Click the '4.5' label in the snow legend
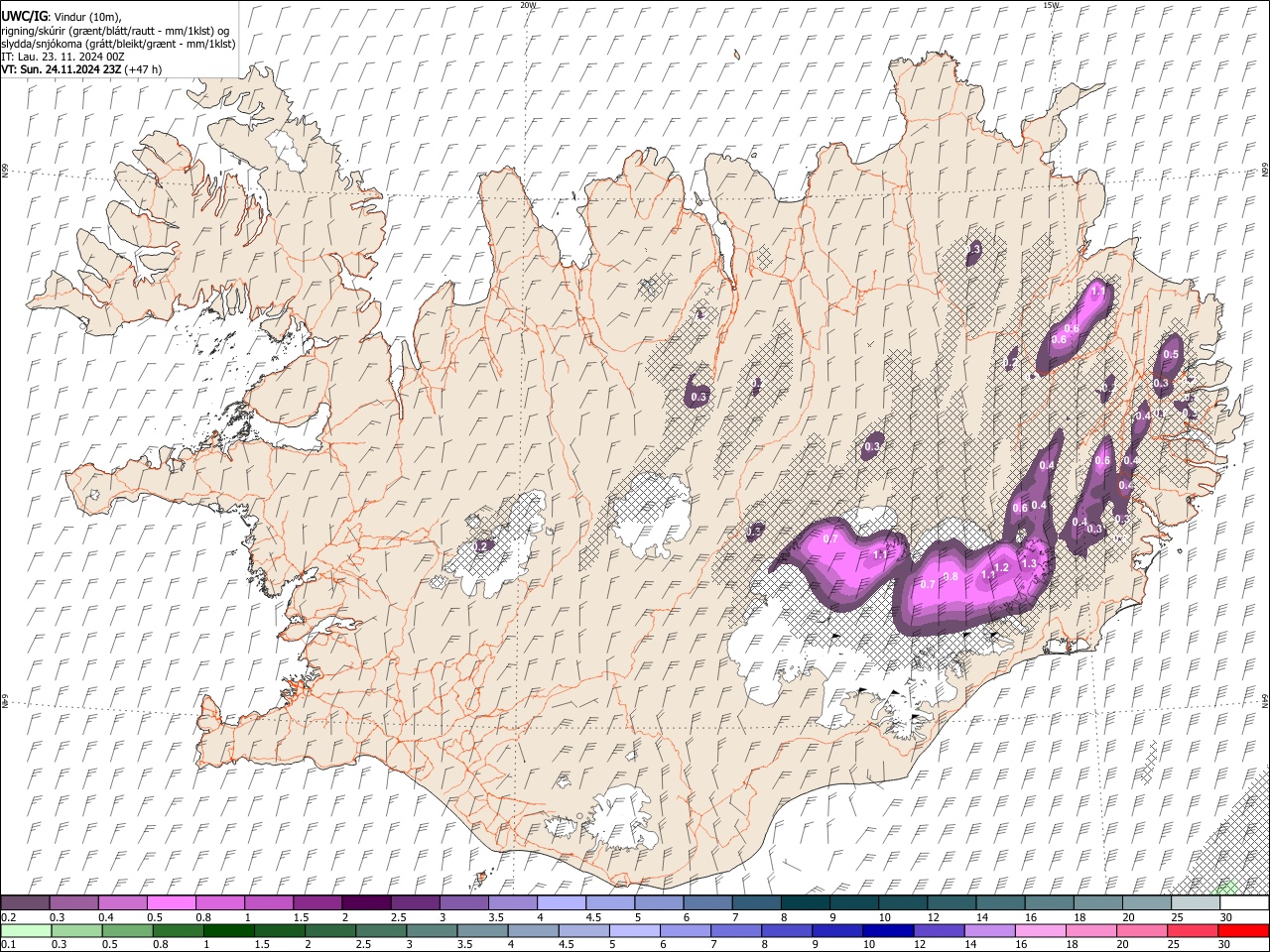The width and height of the screenshot is (1270, 952). [x=593, y=917]
